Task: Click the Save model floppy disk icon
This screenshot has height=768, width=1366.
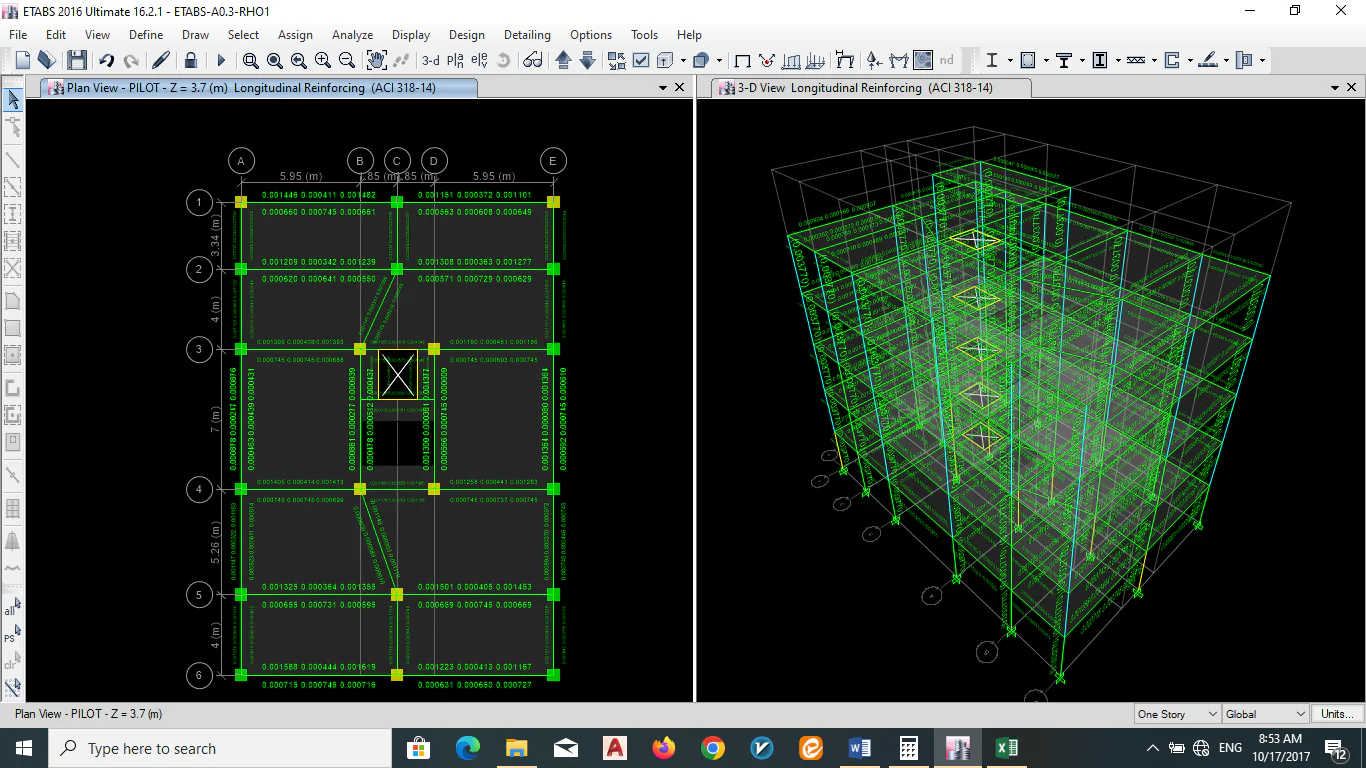Action: [77, 60]
